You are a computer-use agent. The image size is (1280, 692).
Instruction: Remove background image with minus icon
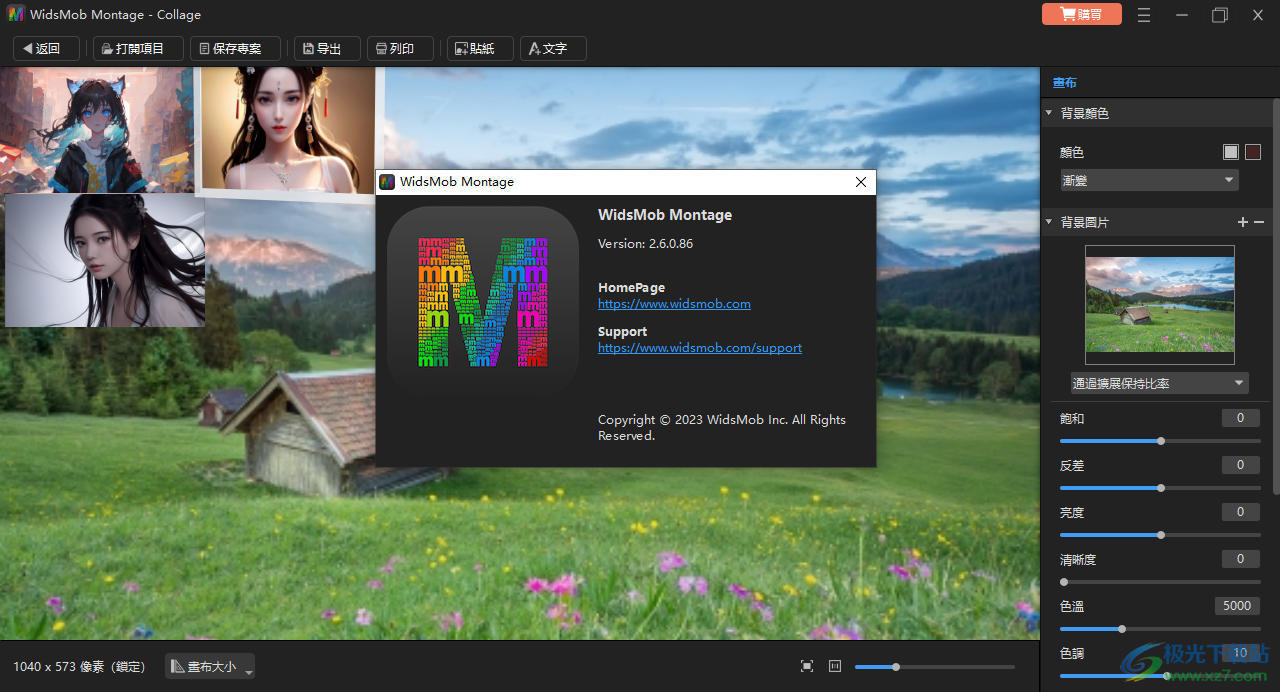[x=1259, y=222]
